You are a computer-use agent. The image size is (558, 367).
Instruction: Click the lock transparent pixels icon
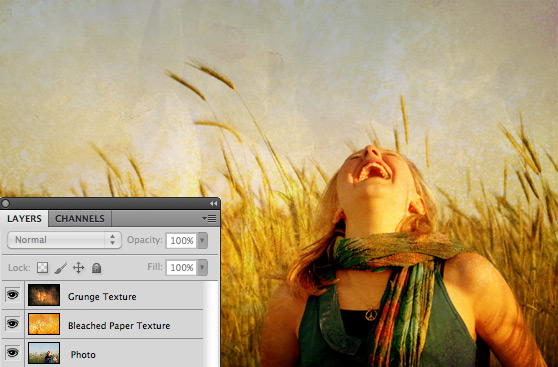pos(42,267)
